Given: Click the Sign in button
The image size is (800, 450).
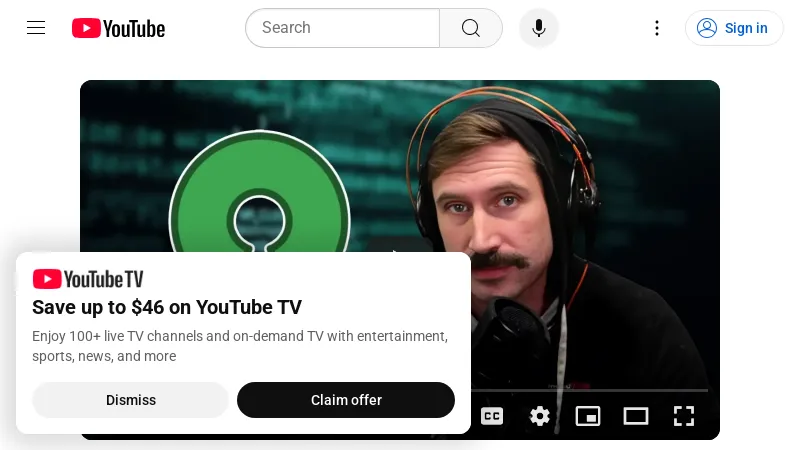Looking at the screenshot, I should [x=734, y=28].
